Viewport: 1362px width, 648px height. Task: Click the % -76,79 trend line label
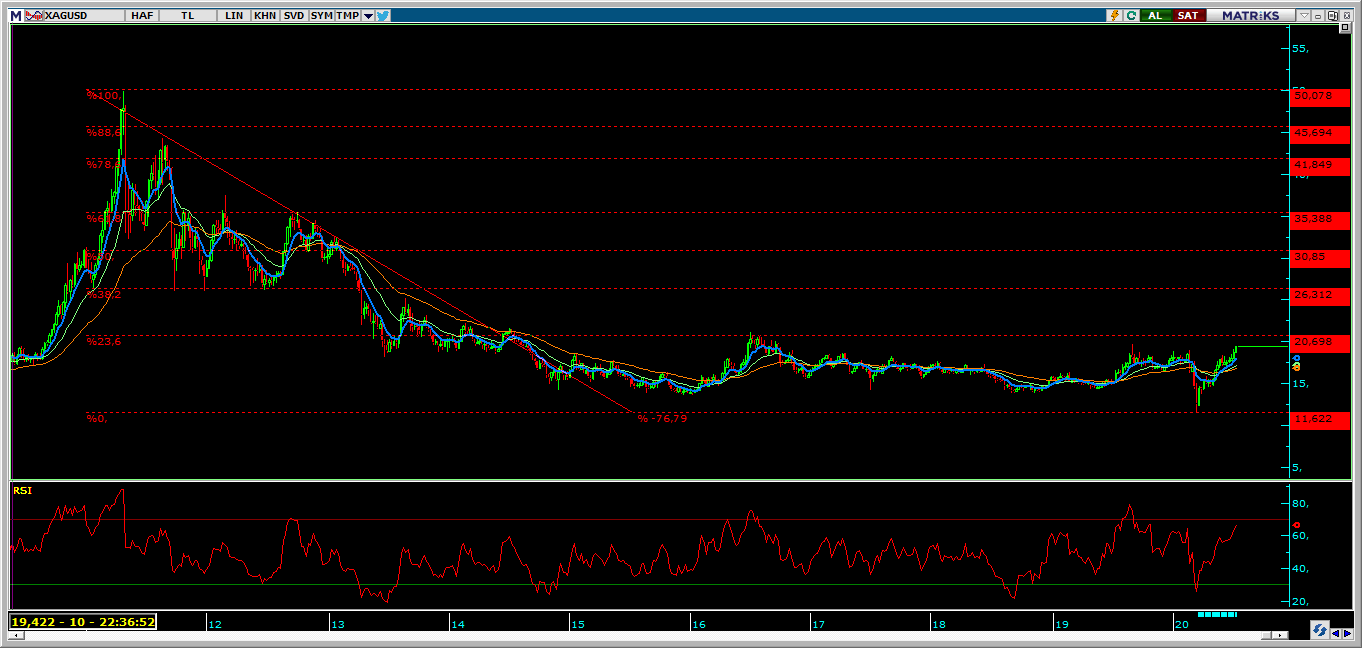pos(662,418)
